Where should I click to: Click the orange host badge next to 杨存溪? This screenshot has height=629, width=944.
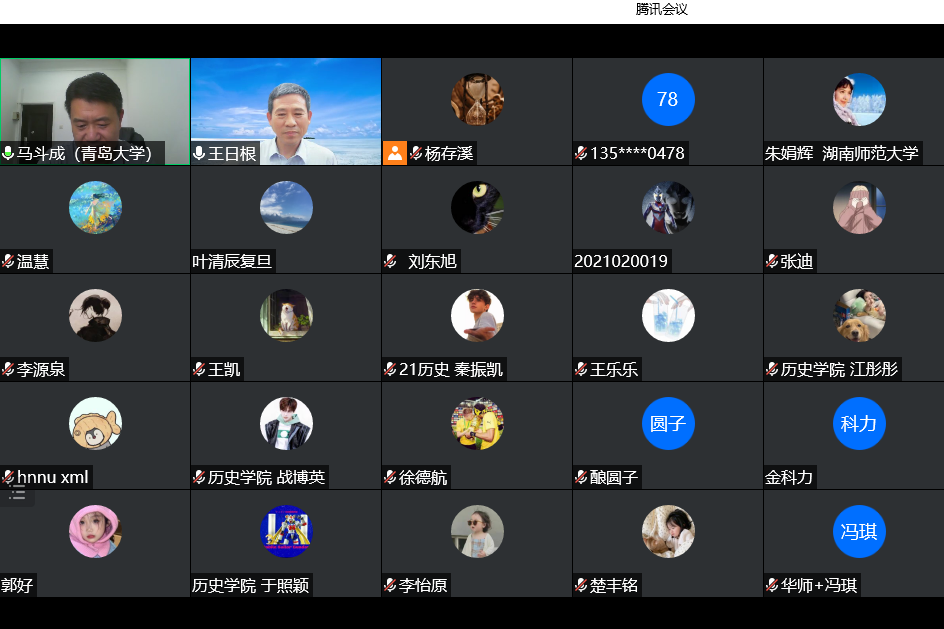(x=394, y=153)
